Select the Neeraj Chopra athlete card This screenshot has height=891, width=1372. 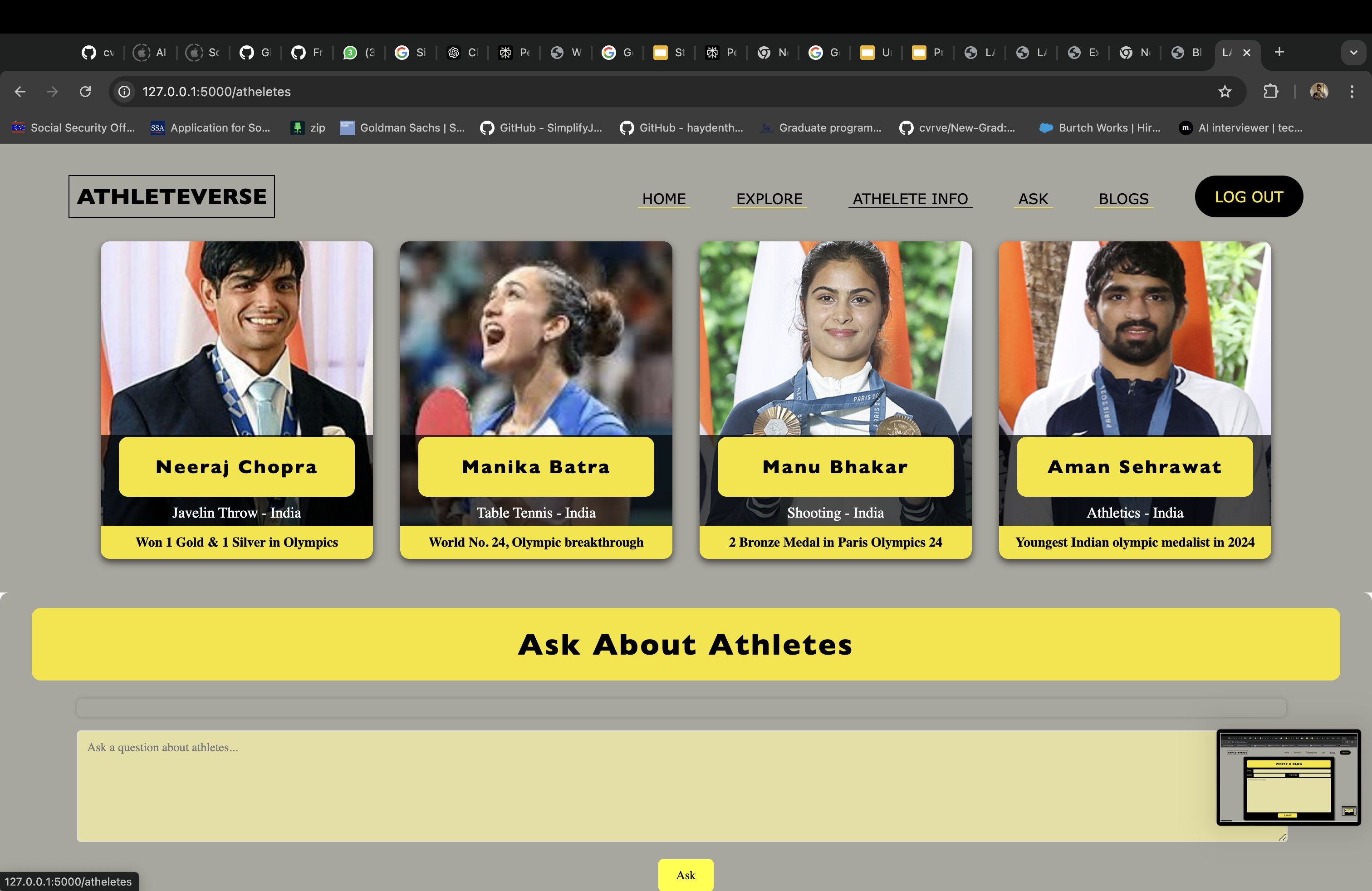(236, 399)
